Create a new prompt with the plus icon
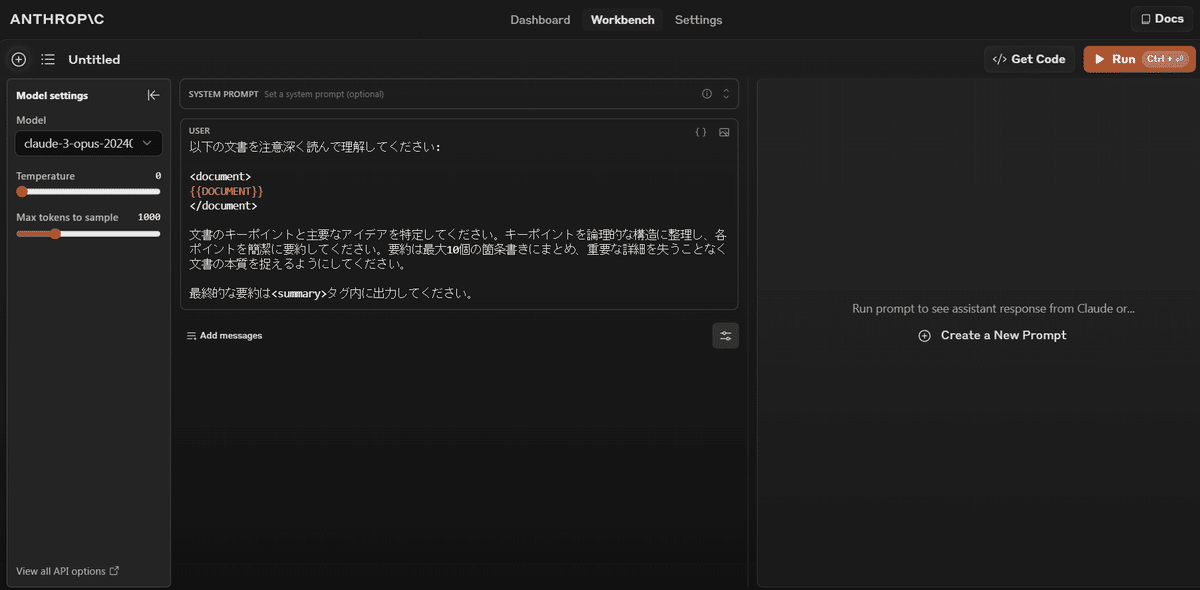1200x590 pixels. [x=18, y=59]
